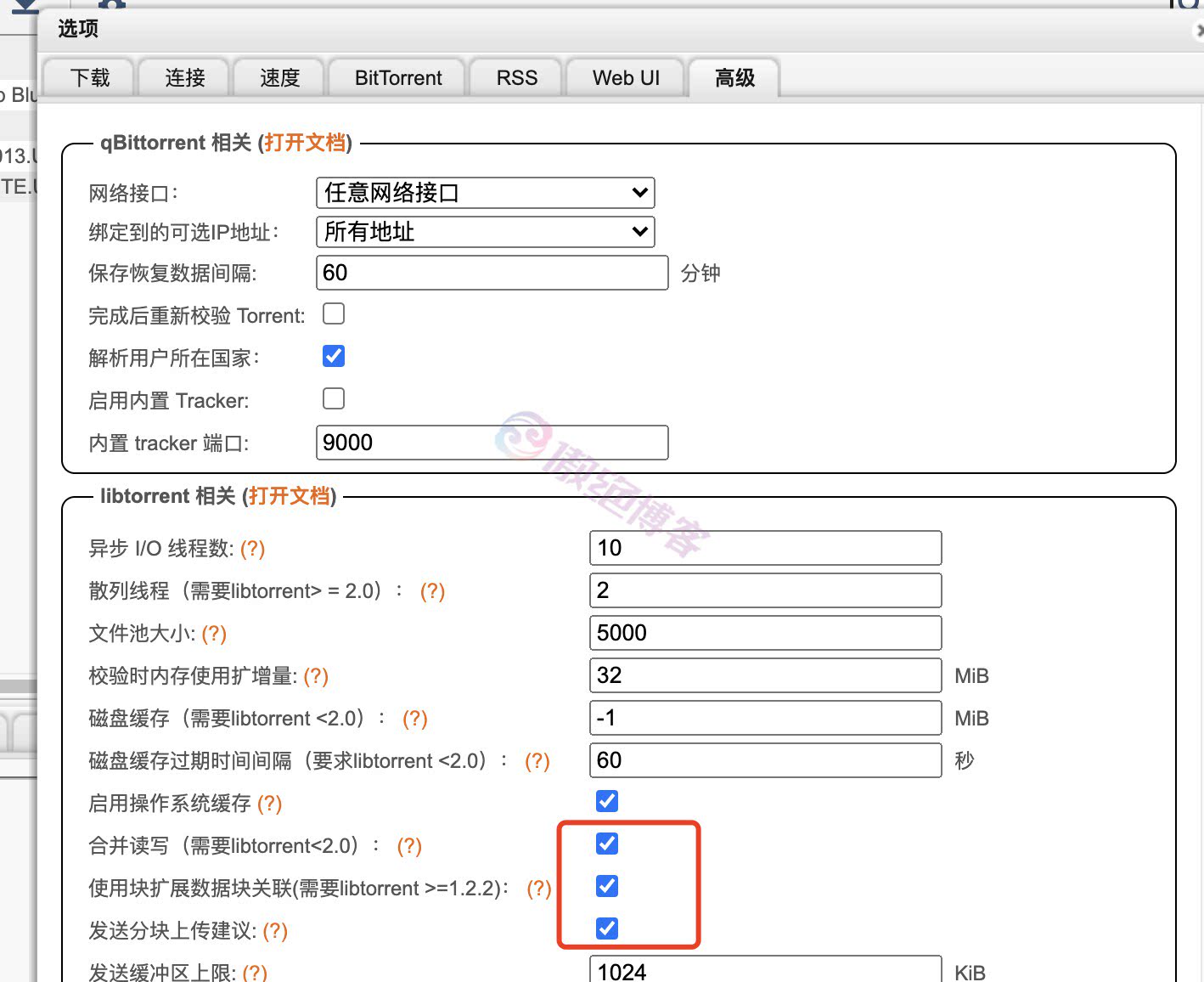Open libtorrent 相关 打开文档 link
This screenshot has width=1204, height=982.
tap(290, 496)
